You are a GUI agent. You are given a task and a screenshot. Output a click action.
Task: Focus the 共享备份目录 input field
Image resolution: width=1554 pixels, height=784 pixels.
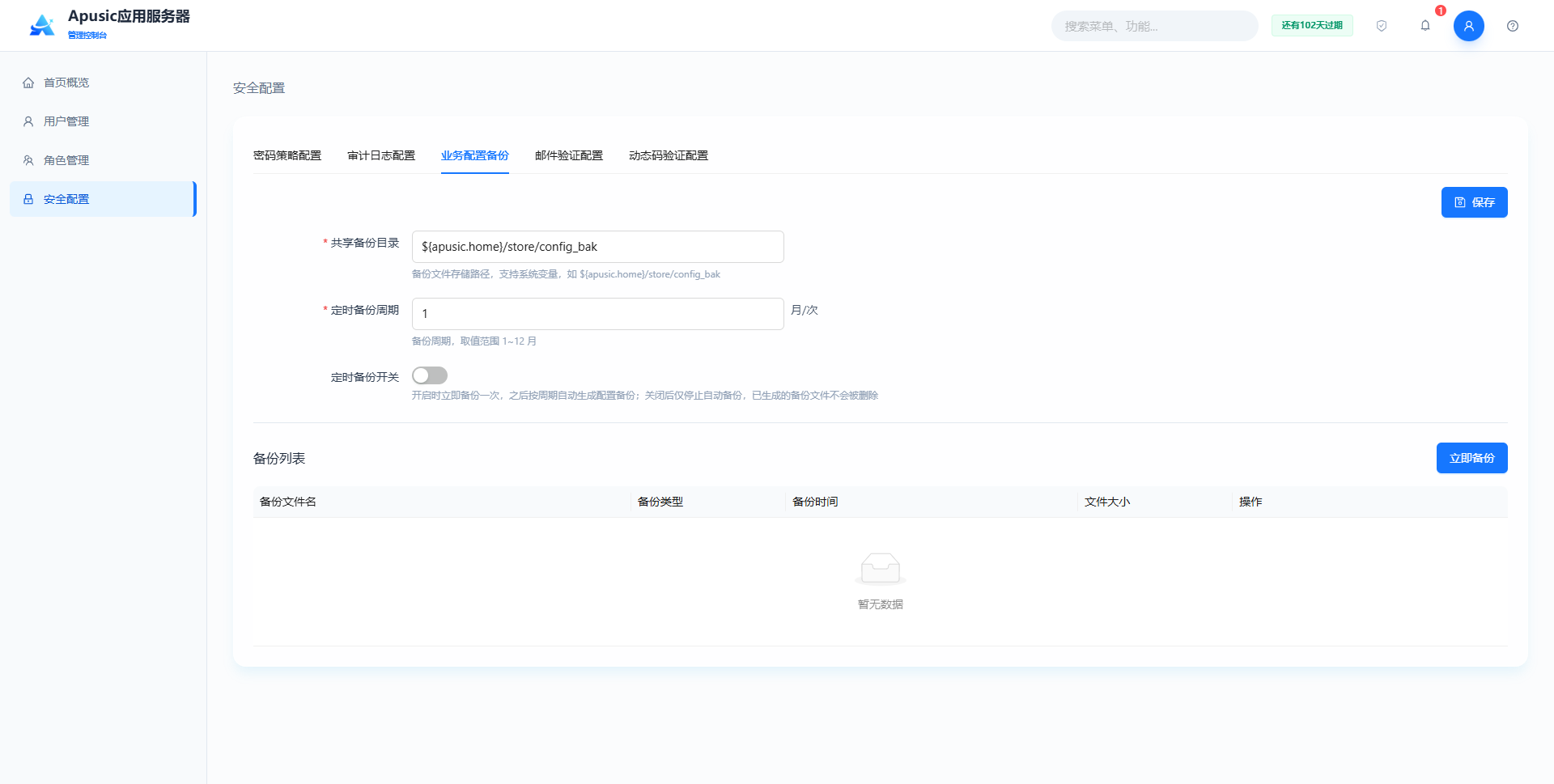click(x=598, y=247)
